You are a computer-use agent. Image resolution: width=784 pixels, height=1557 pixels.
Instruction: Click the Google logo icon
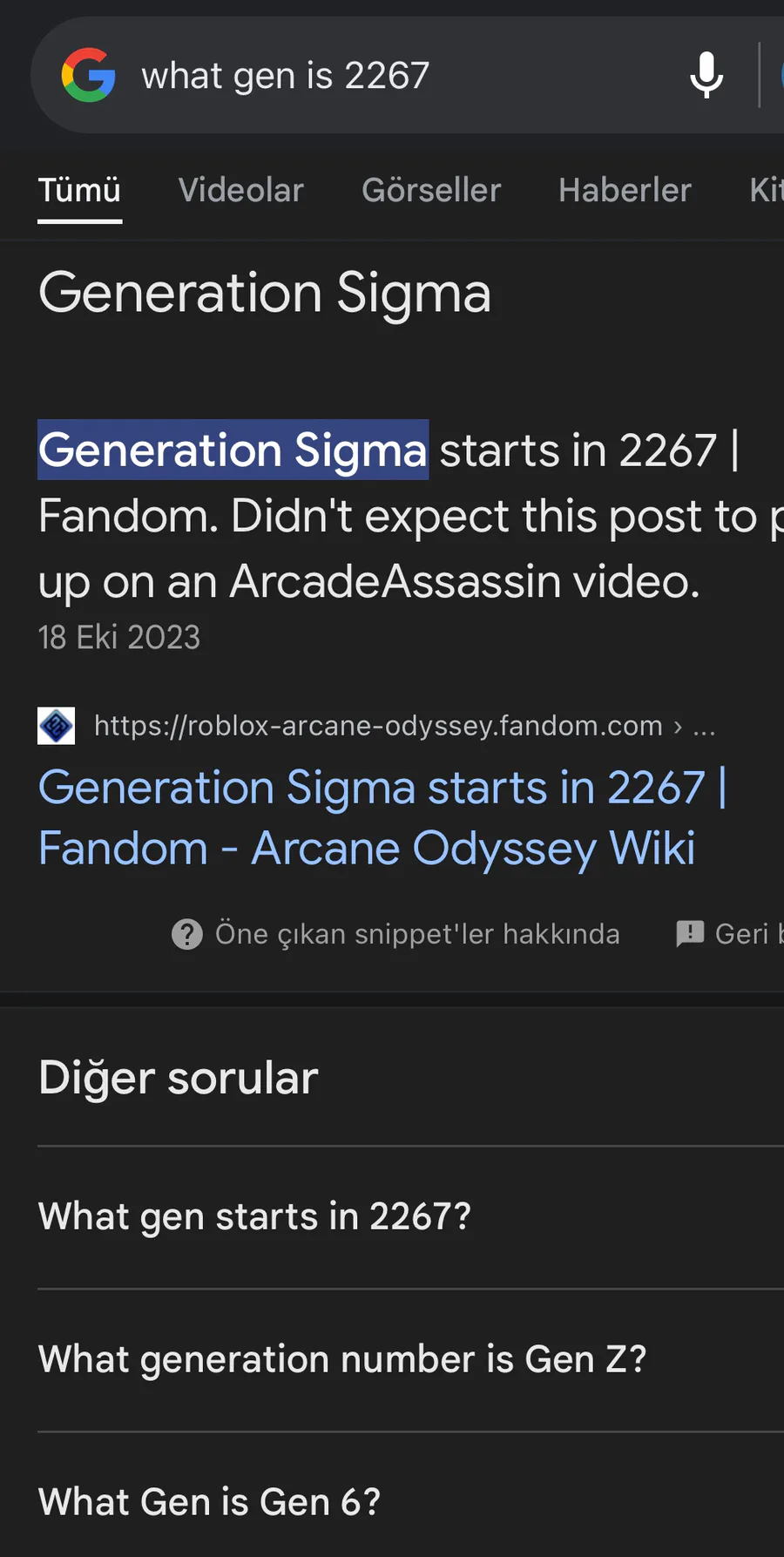coord(88,75)
